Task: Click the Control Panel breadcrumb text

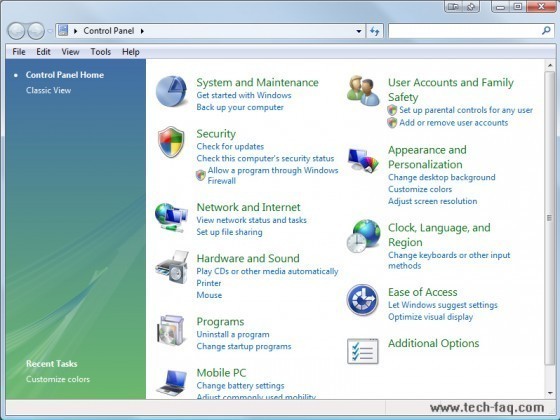Action: tap(109, 31)
